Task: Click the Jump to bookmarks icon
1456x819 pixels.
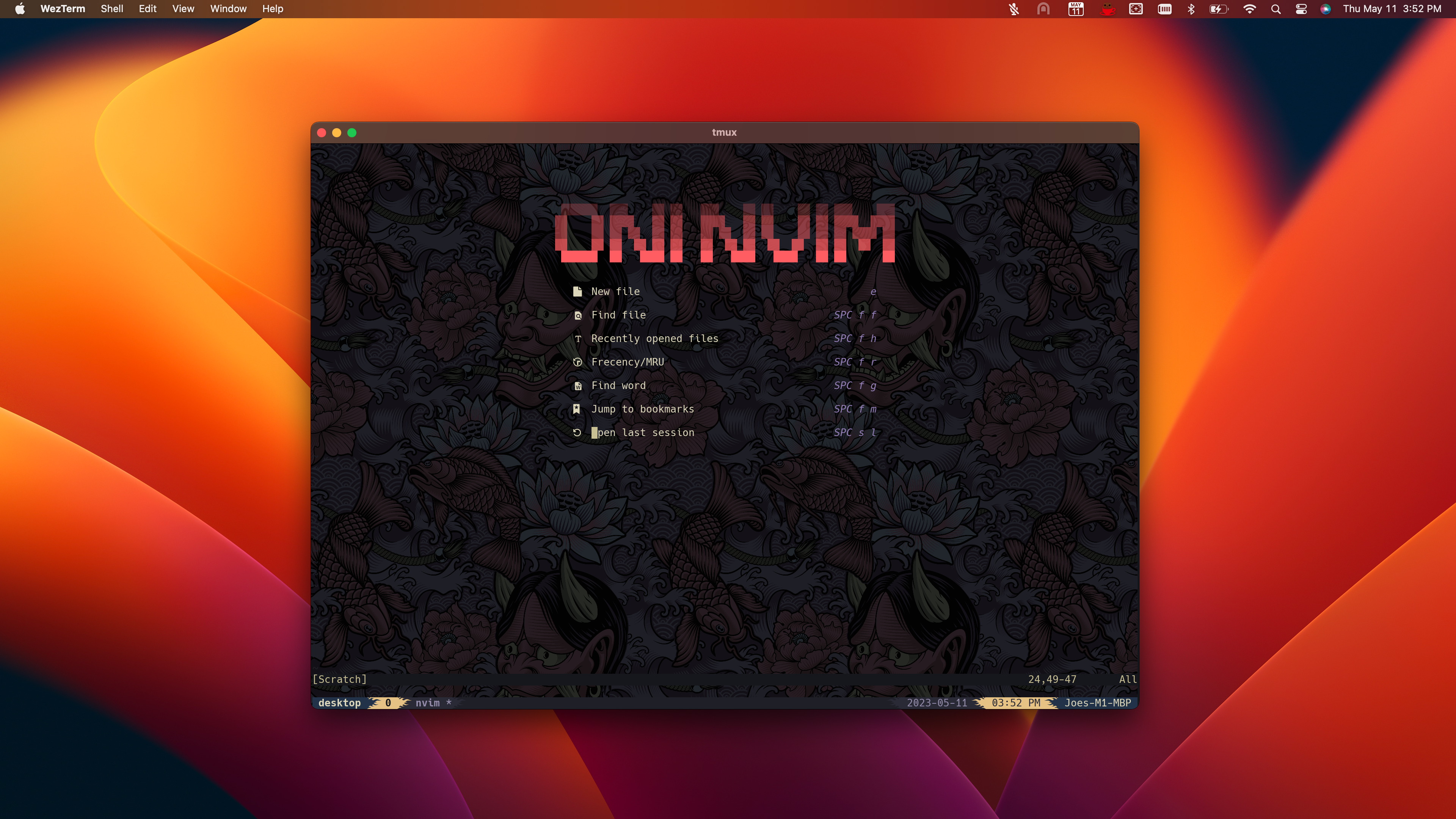Action: [576, 409]
